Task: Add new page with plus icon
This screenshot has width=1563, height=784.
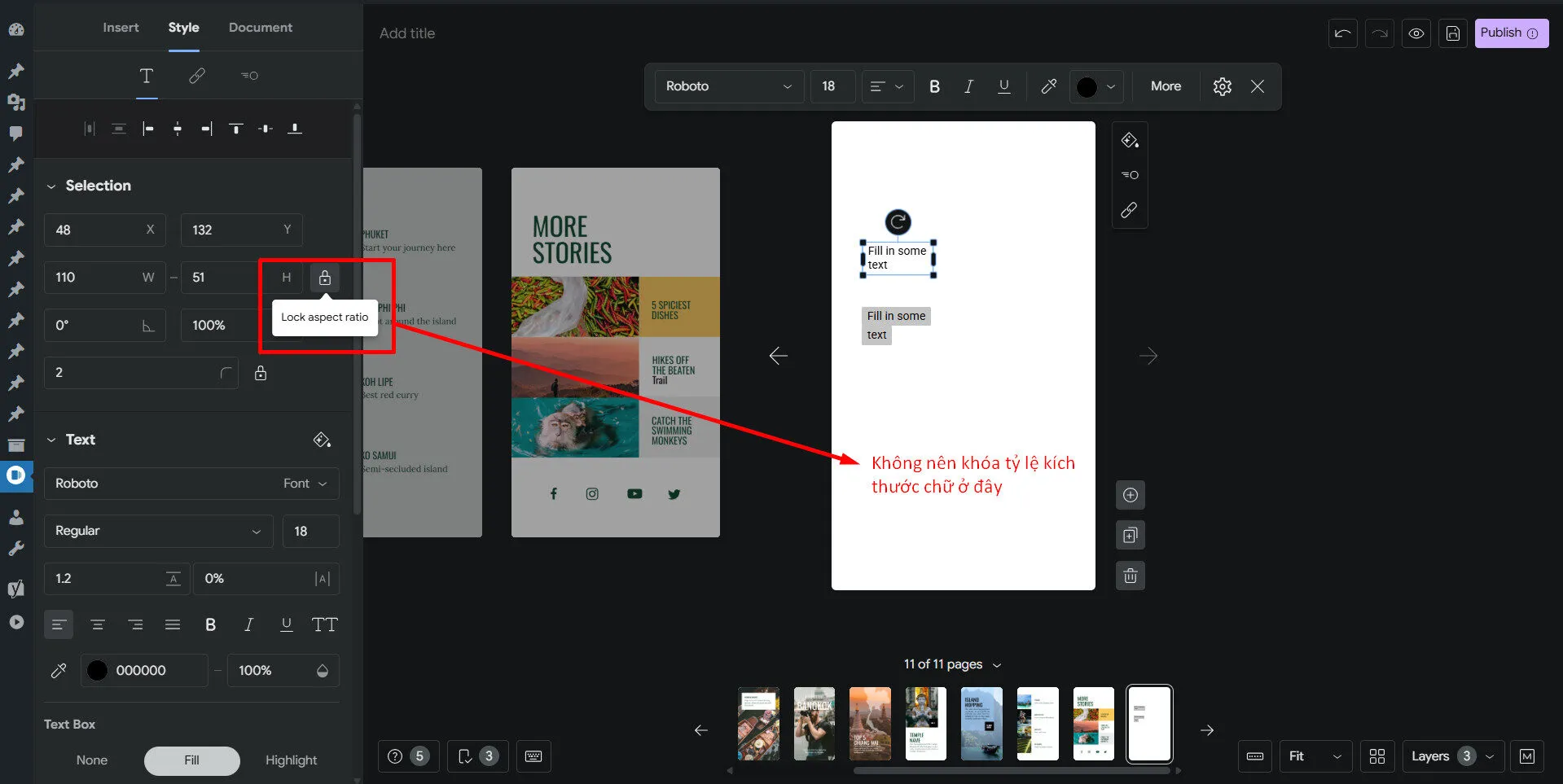Action: pyautogui.click(x=1130, y=495)
